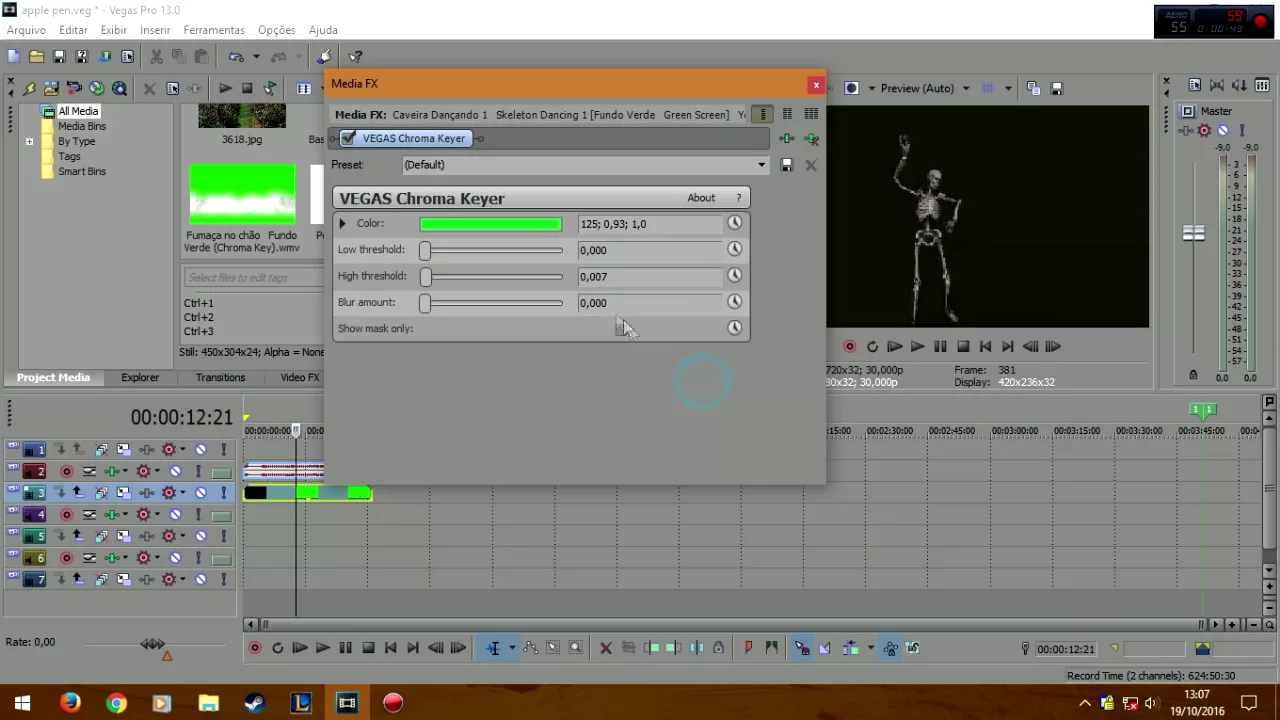Viewport: 1280px width, 720px height.
Task: Select the All Media folder
Action: (x=77, y=111)
